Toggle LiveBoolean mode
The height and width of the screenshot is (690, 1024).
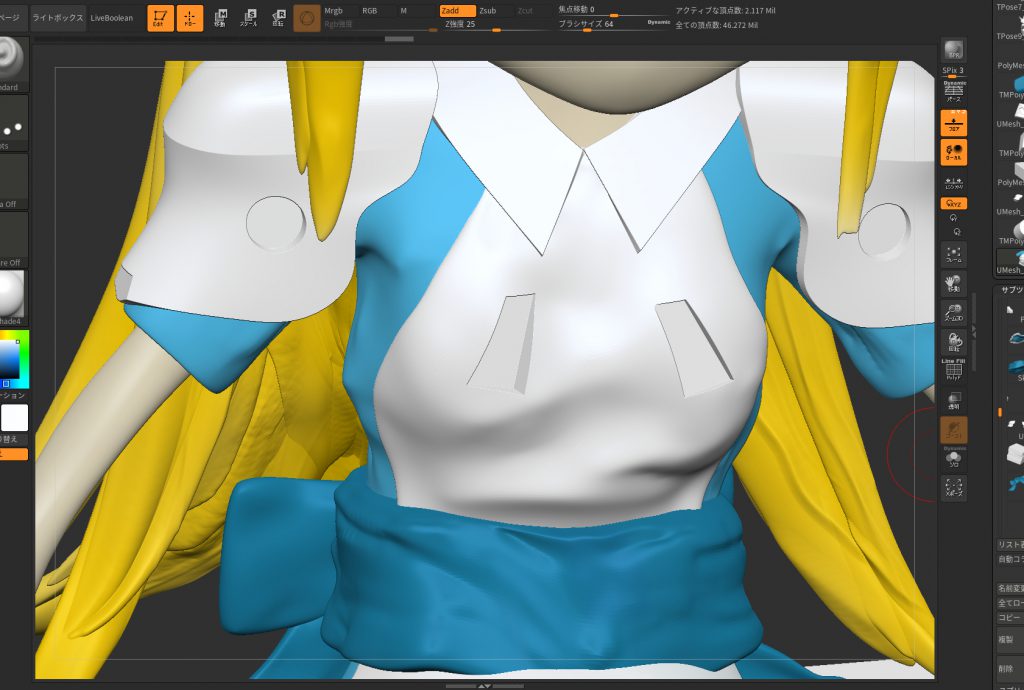point(112,18)
